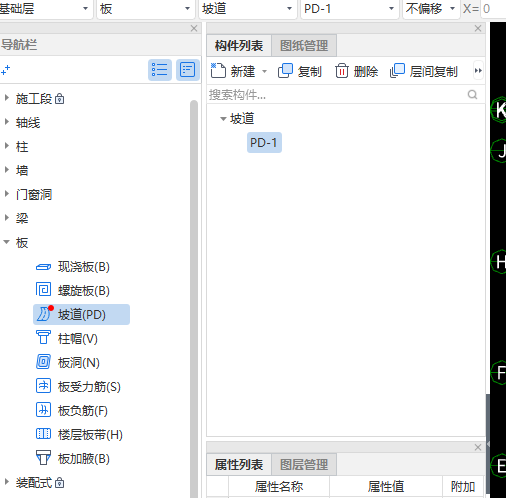Show more toolbar items via double arrow
Screen dimensions: 506x498
478,71
